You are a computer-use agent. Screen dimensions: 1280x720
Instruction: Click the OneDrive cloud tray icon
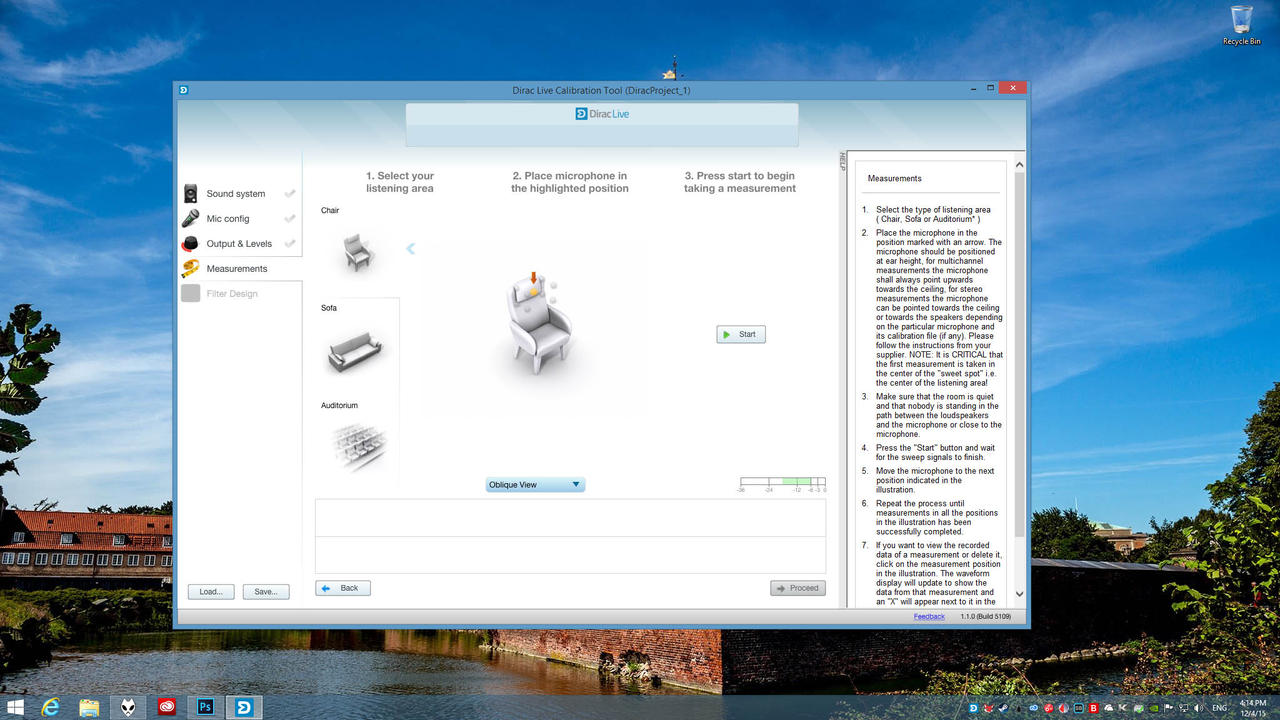tap(1108, 708)
